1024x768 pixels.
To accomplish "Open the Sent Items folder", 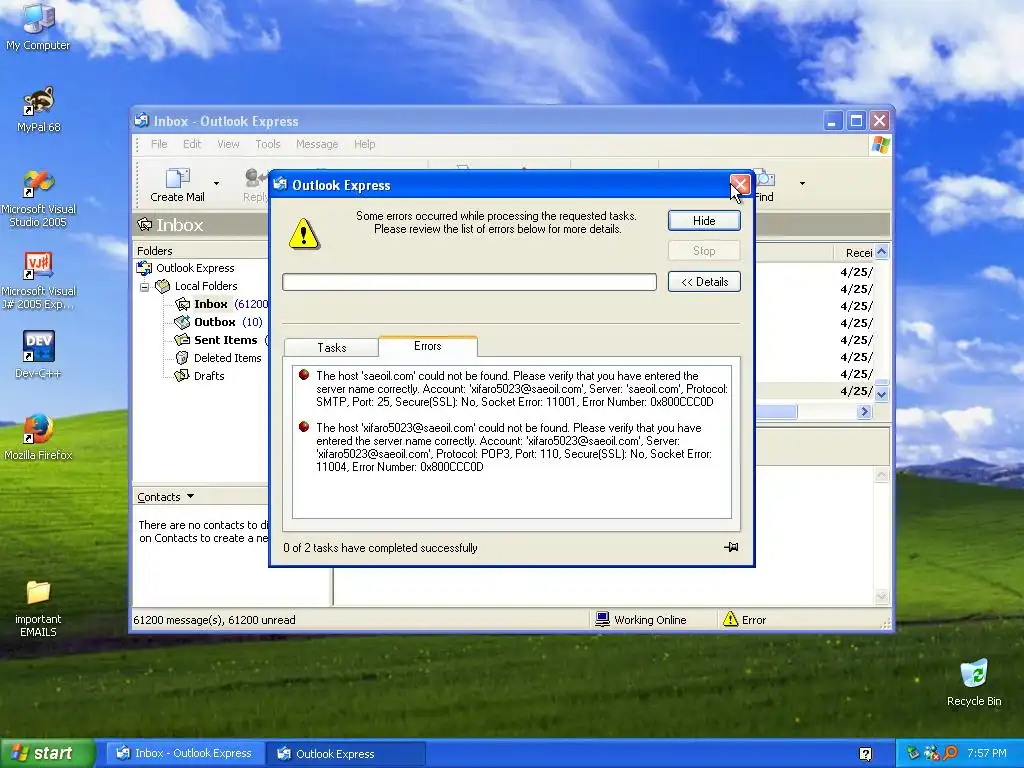I will [225, 340].
